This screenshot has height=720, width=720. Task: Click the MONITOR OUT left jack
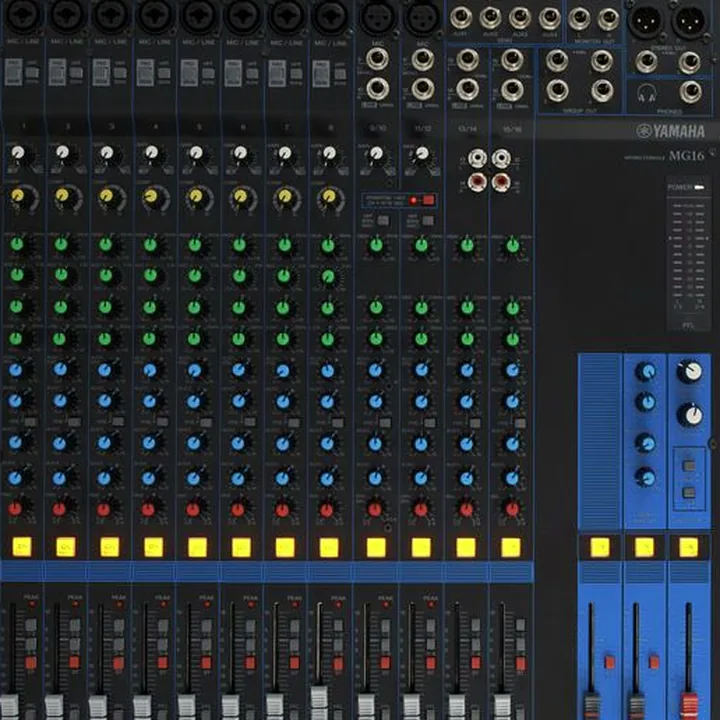[x=579, y=18]
